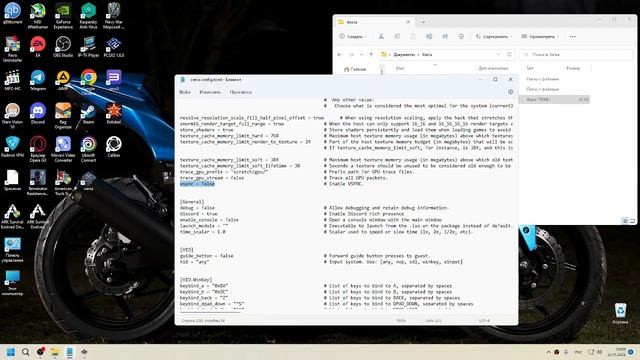Click the [HID] section header in Notepad
Screen dimensions: 640x360
click(x=187, y=249)
